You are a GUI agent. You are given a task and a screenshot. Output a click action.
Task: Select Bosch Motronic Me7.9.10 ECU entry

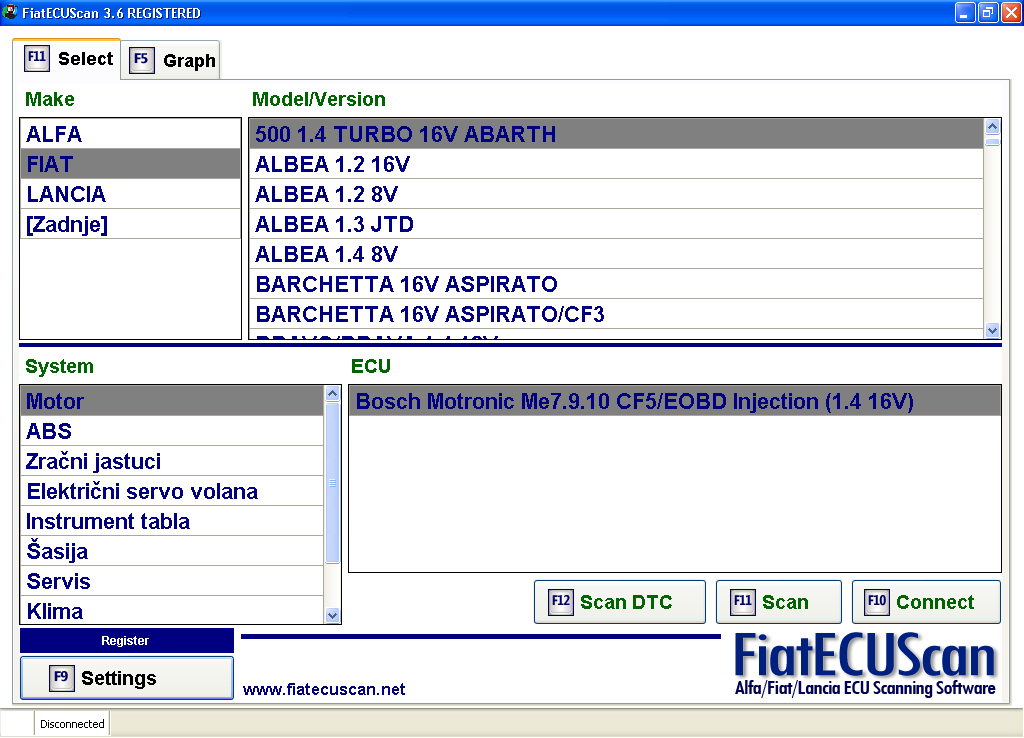coord(675,401)
